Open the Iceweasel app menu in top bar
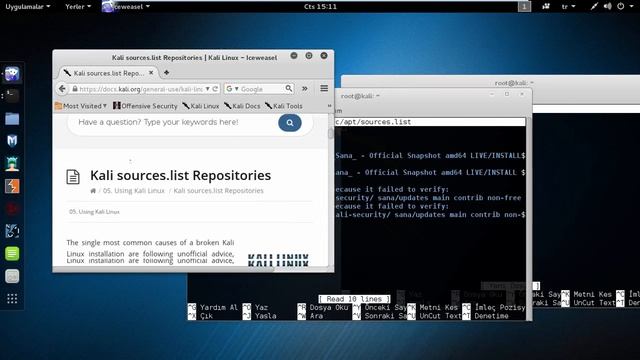 pos(126,6)
